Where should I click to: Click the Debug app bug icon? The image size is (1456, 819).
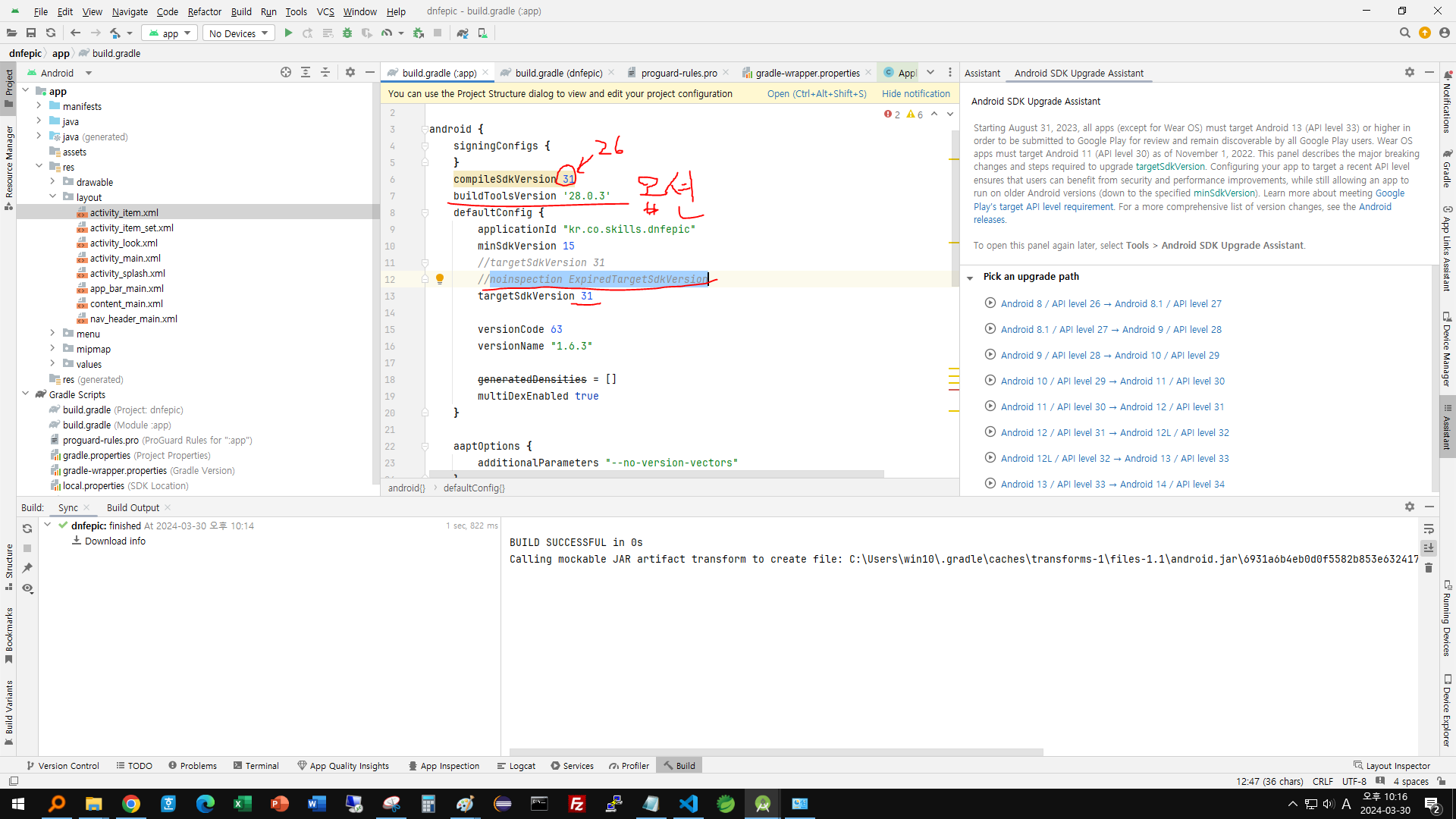coord(347,33)
